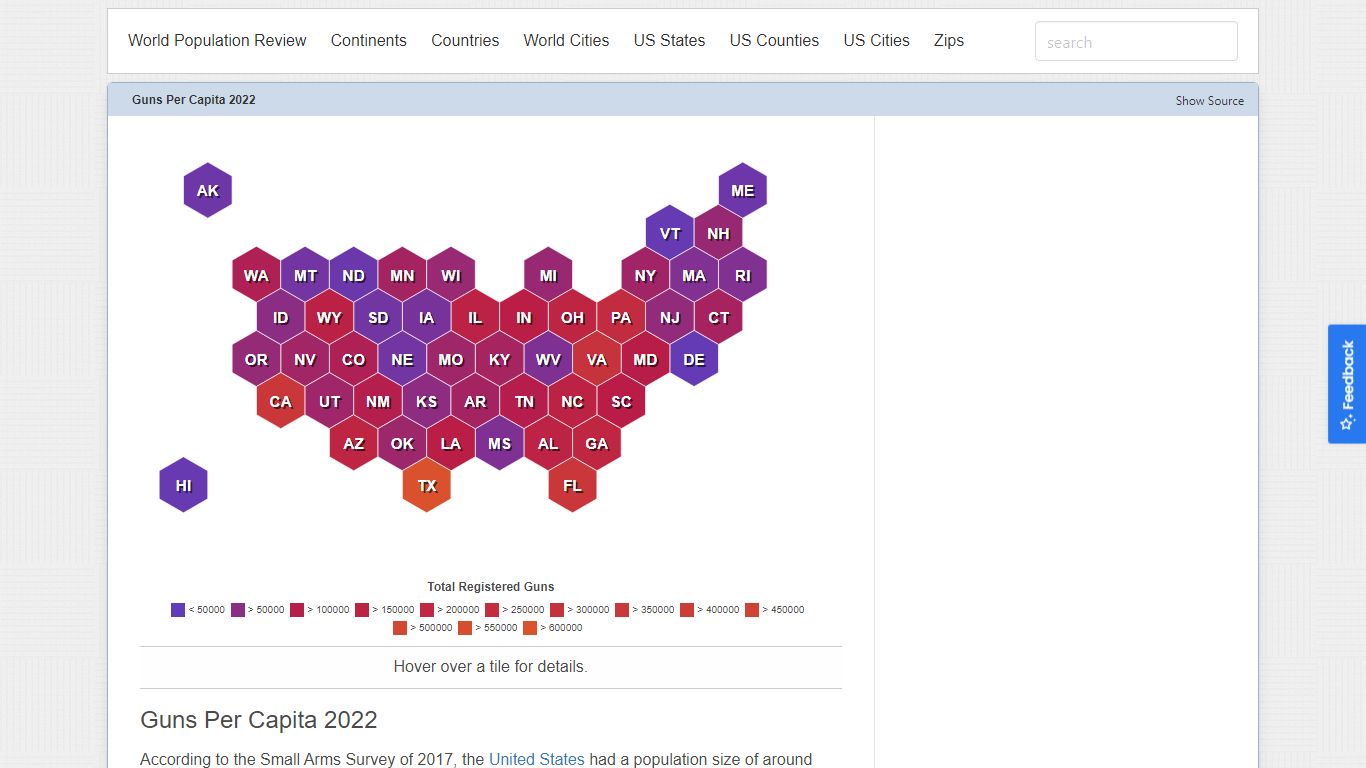
Task: Click the DE hexagon tile
Action: (694, 359)
